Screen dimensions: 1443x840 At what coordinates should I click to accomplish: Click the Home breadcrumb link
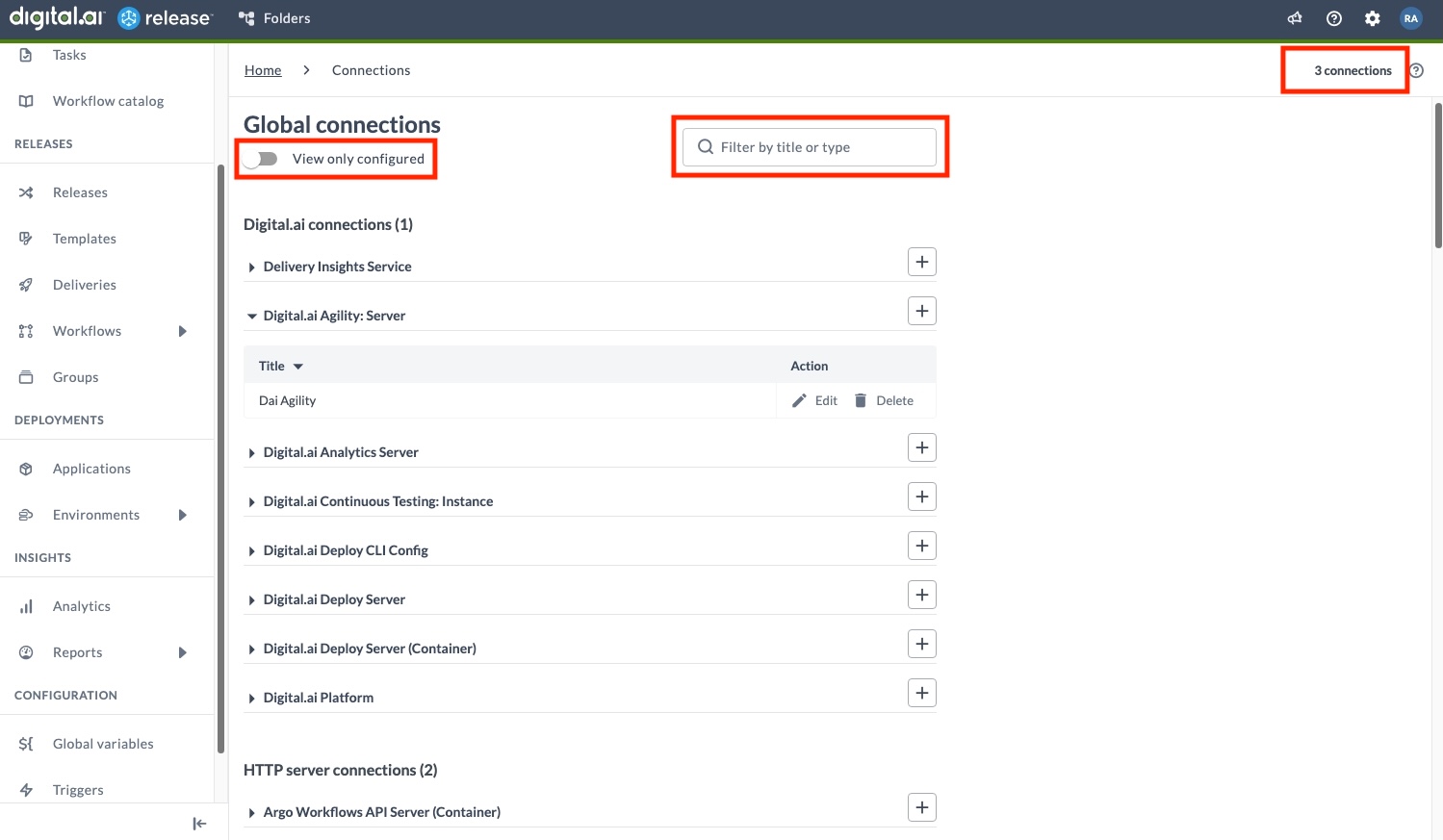pos(263,70)
